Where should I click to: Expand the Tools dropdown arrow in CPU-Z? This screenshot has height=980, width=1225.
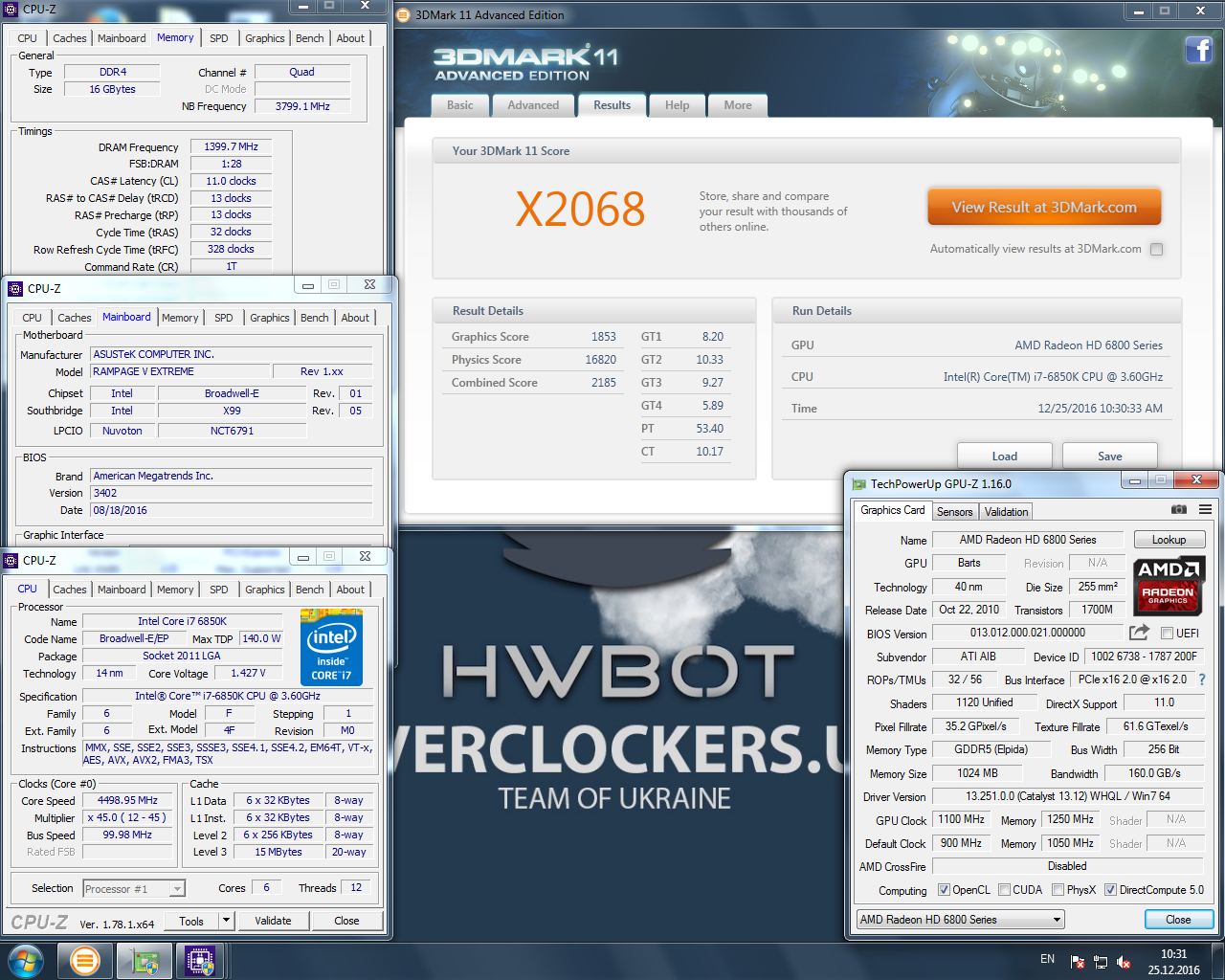(226, 921)
